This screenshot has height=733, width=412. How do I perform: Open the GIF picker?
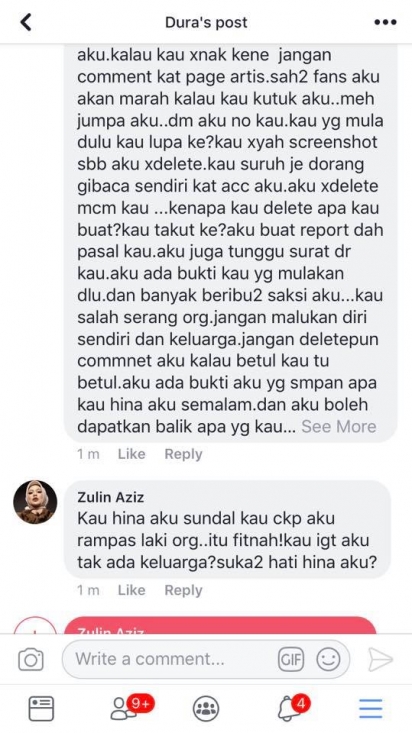tap(291, 660)
